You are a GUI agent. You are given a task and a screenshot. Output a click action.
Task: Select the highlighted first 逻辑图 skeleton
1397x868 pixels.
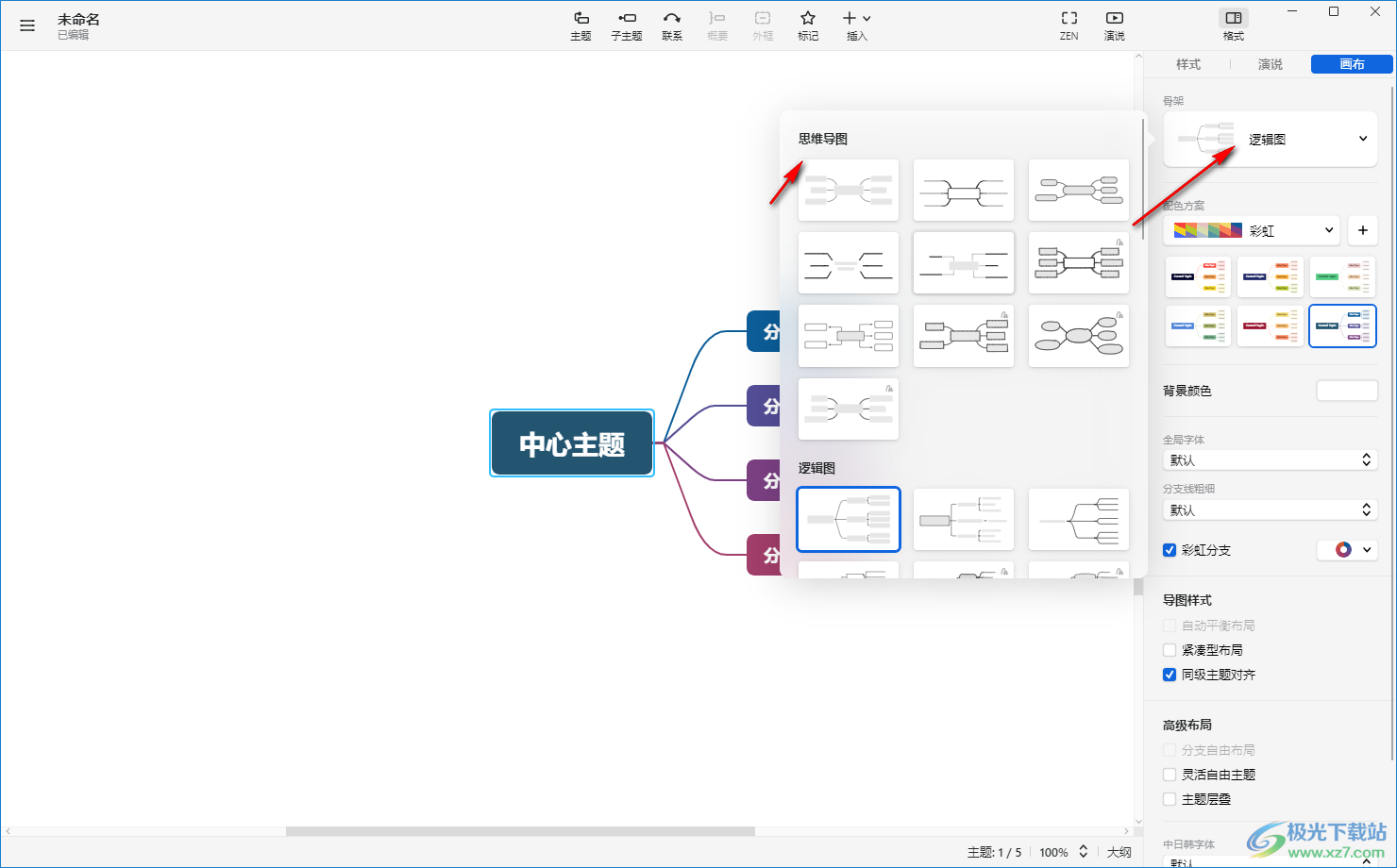(x=849, y=519)
